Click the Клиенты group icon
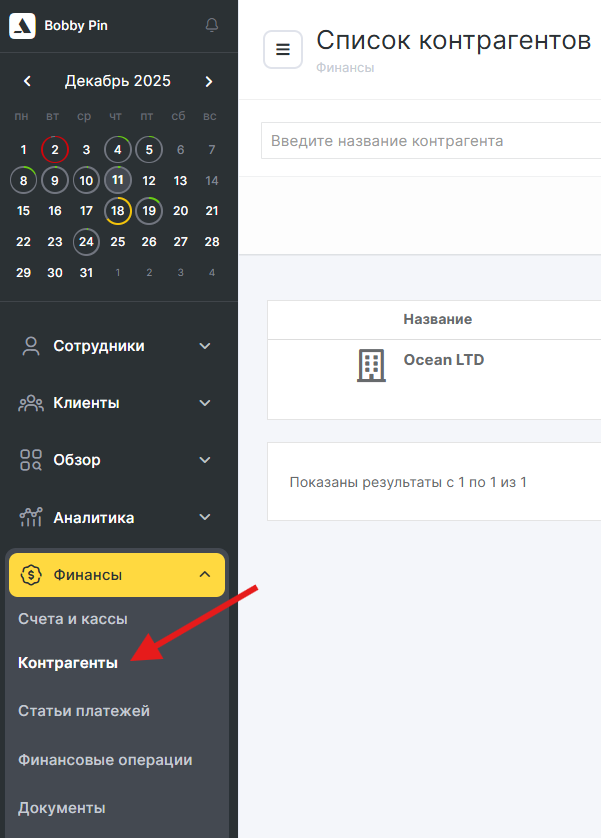 click(x=31, y=403)
